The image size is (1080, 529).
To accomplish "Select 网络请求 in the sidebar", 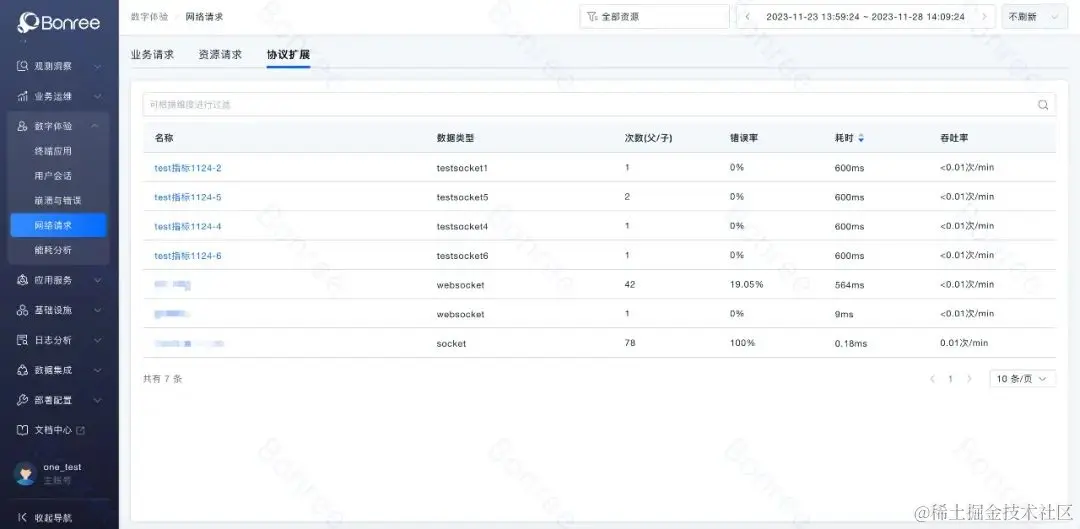I will point(59,225).
